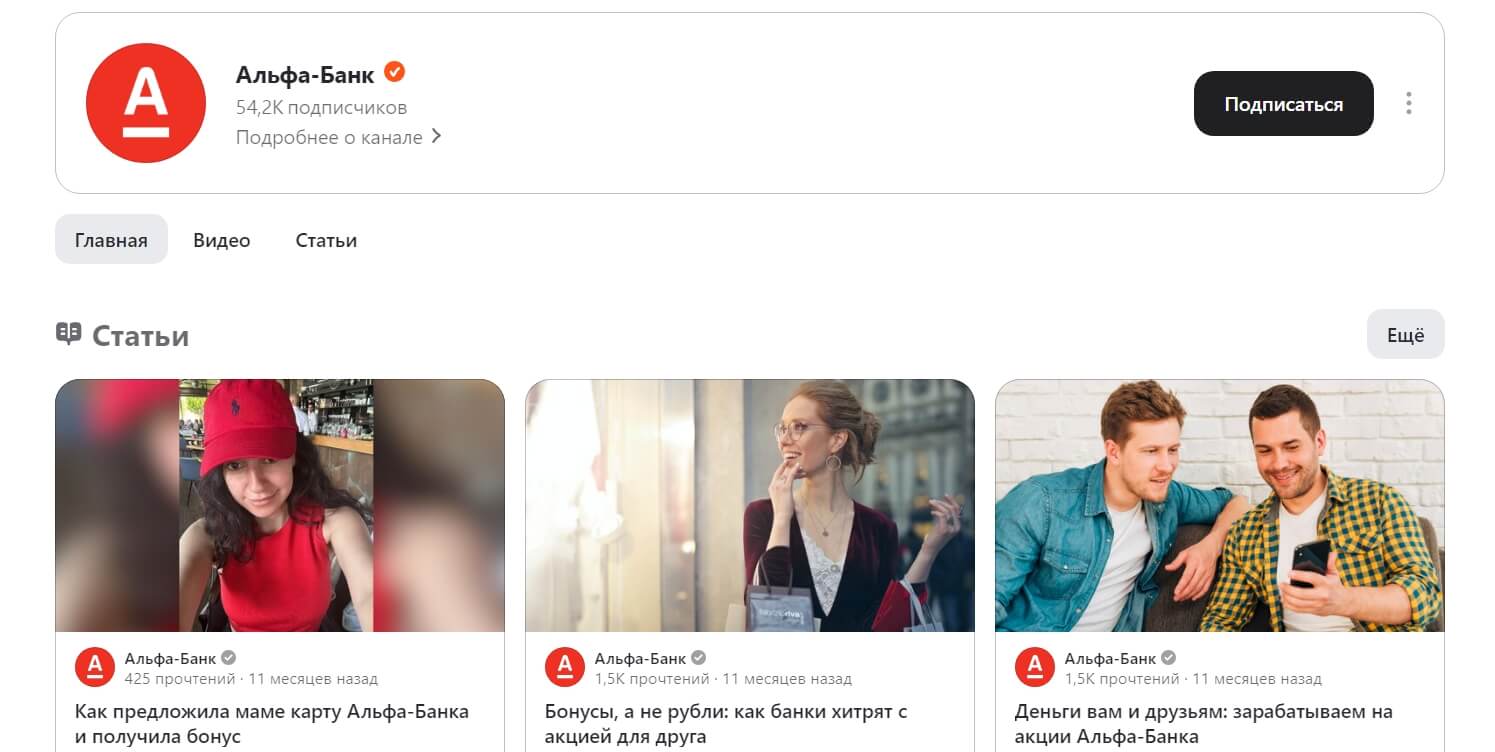Click Alfa-Bank avatar on the mom's card article
This screenshot has height=752, width=1495.
pyautogui.click(x=95, y=667)
